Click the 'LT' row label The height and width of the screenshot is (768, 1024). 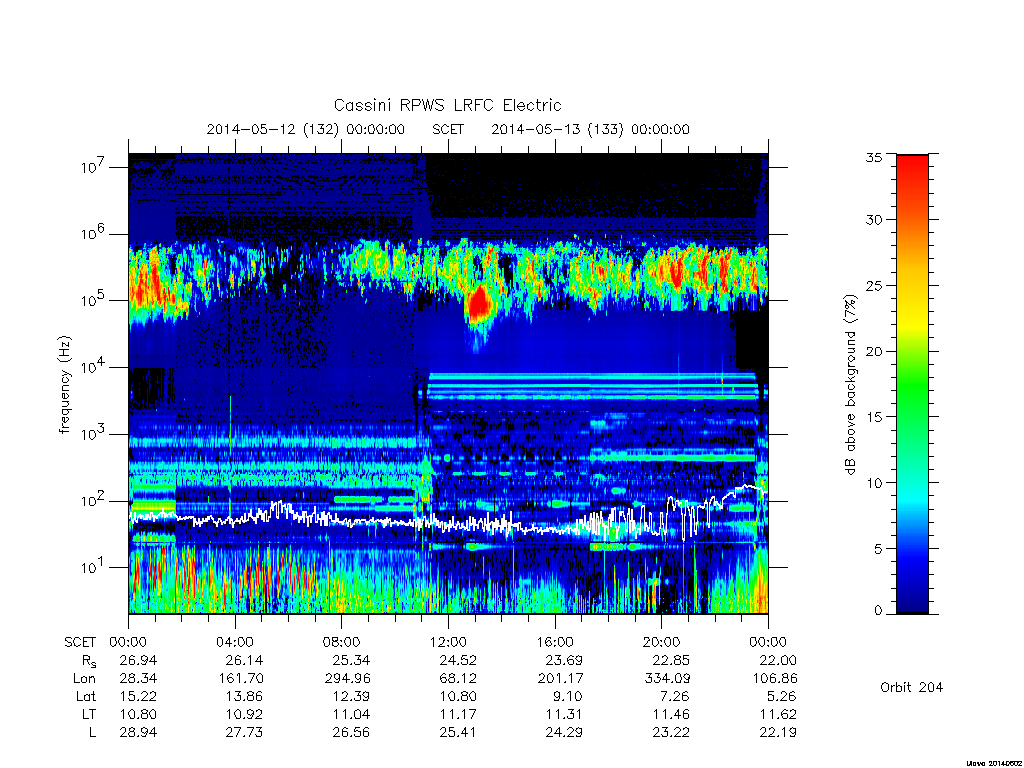(x=89, y=714)
